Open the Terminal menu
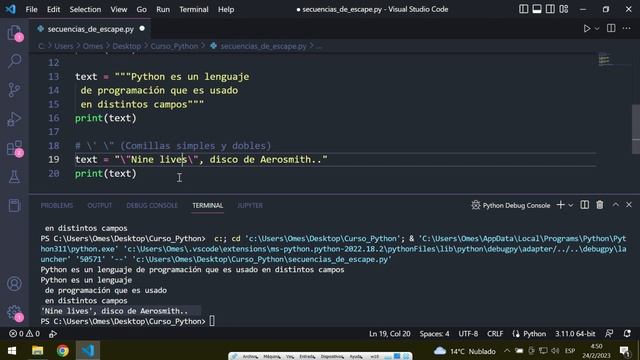The image size is (640, 360). coord(193,9)
